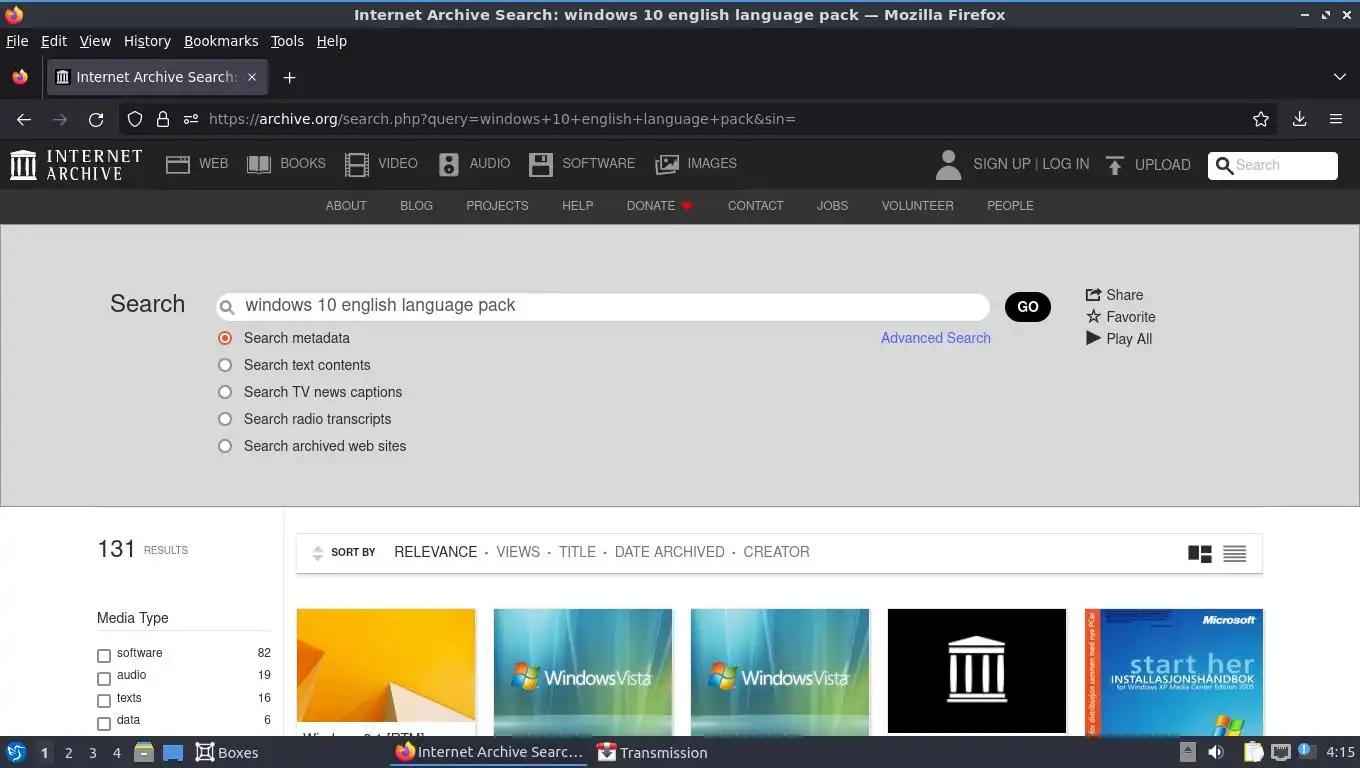Click the Share icon
This screenshot has width=1360, height=768.
pyautogui.click(x=1093, y=294)
